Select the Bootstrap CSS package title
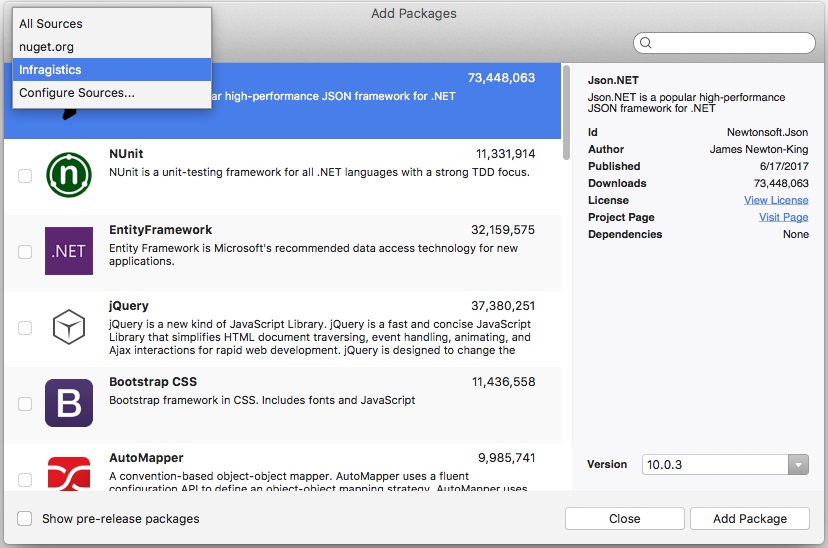The height and width of the screenshot is (548, 828). 153,382
